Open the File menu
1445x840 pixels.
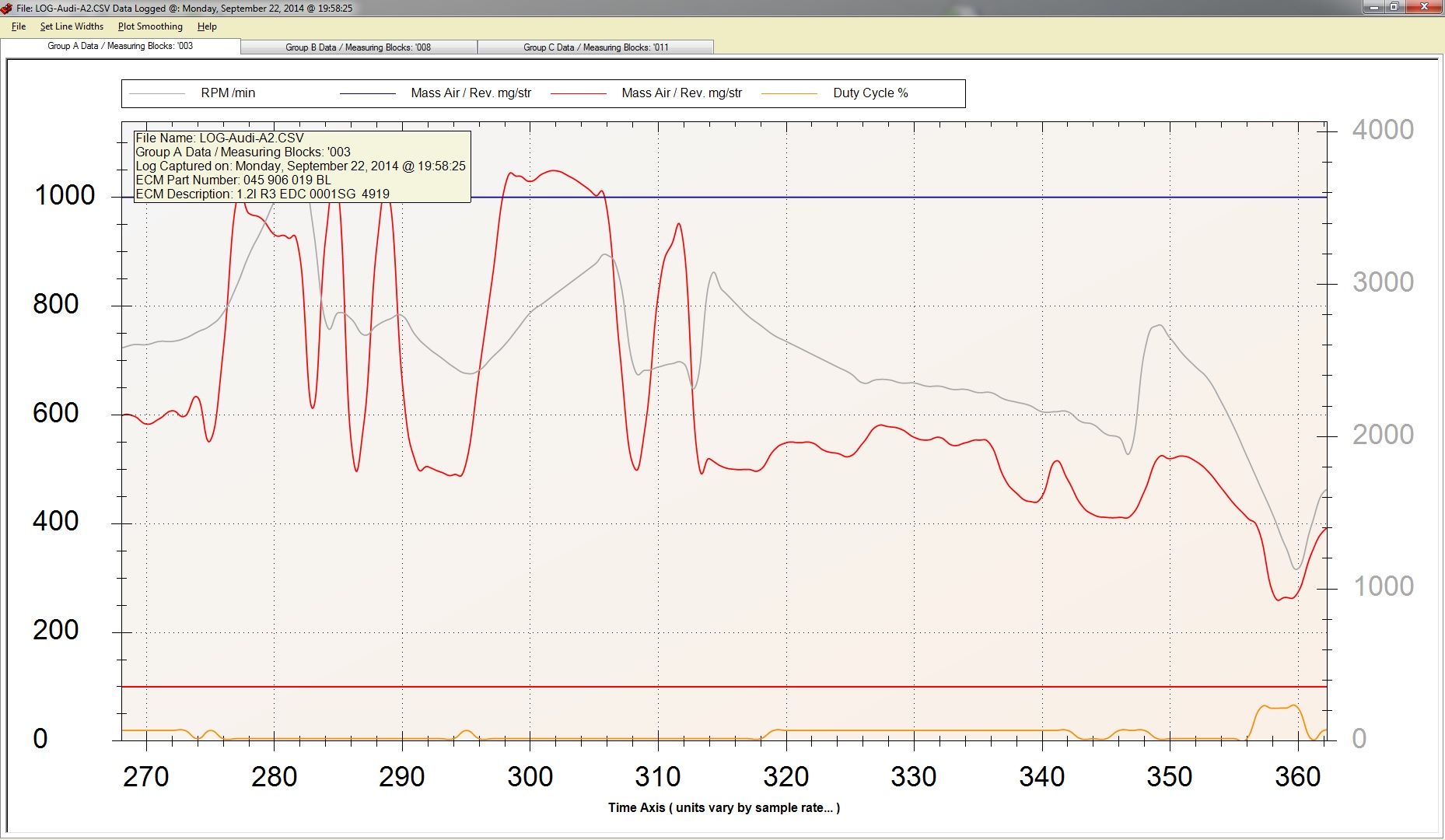click(19, 26)
